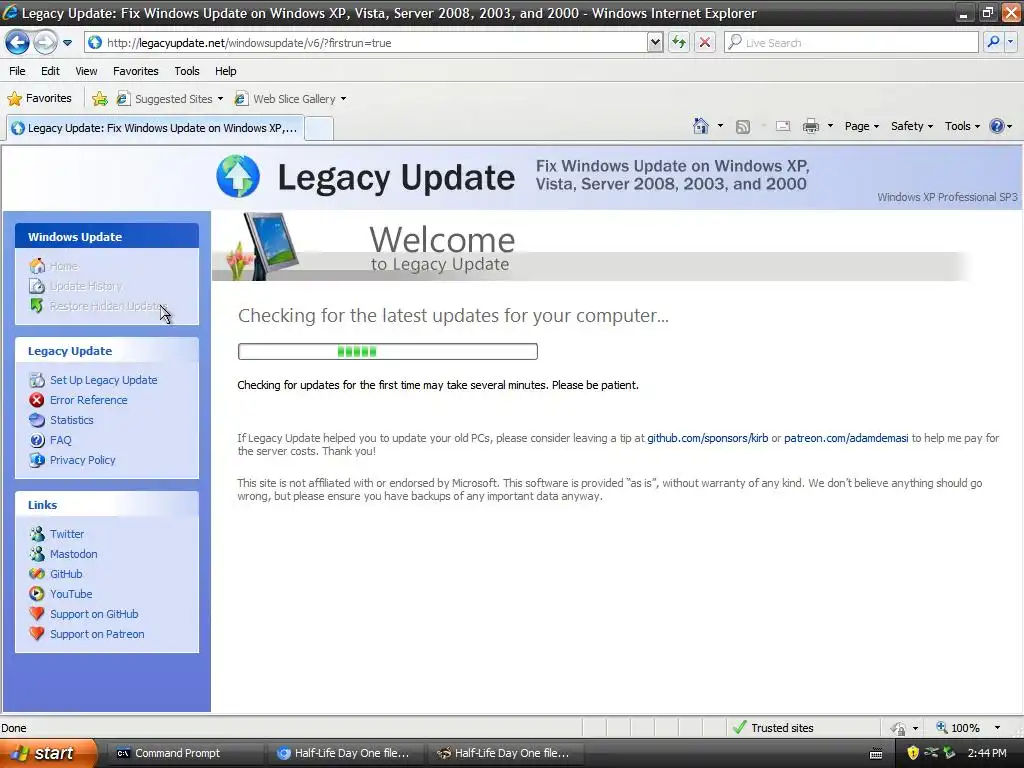Open the File menu
The width and height of the screenshot is (1024, 768).
(x=18, y=71)
